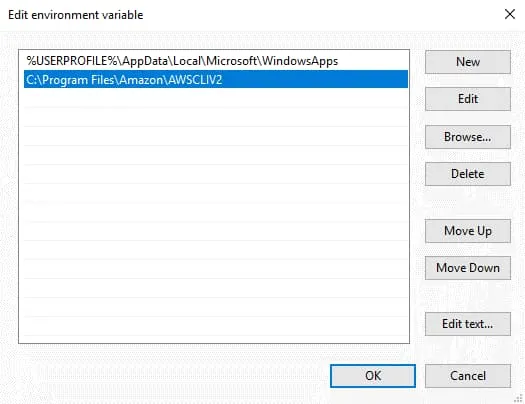Open the Edit text... view
525x404 pixels.
tap(468, 324)
